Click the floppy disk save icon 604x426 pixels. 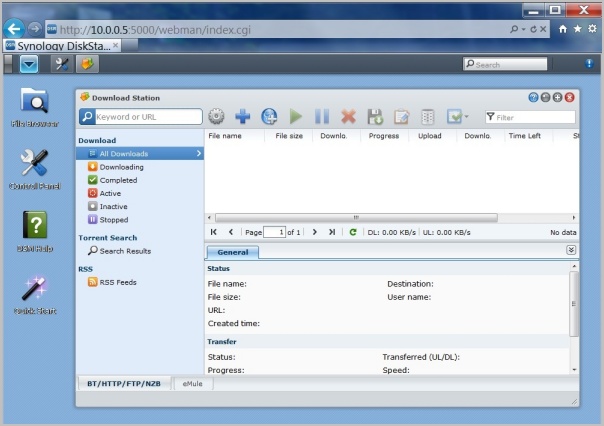[375, 116]
